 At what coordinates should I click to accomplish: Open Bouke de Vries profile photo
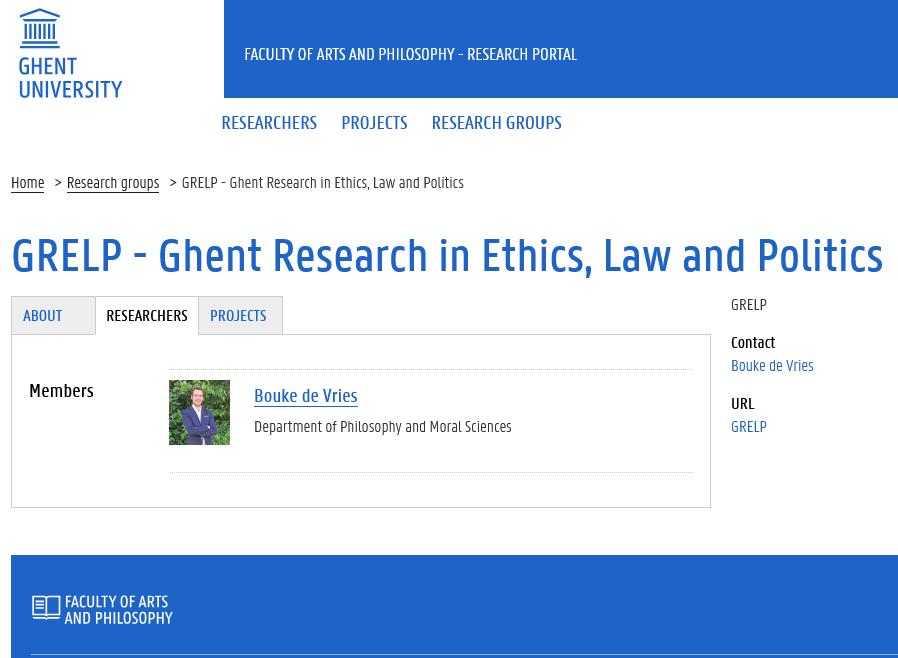[199, 412]
